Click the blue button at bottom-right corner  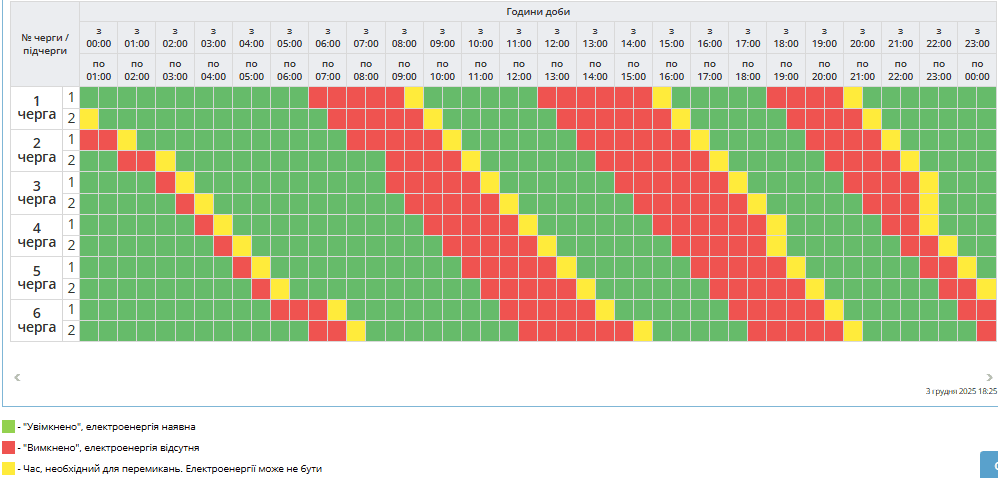click(x=988, y=464)
